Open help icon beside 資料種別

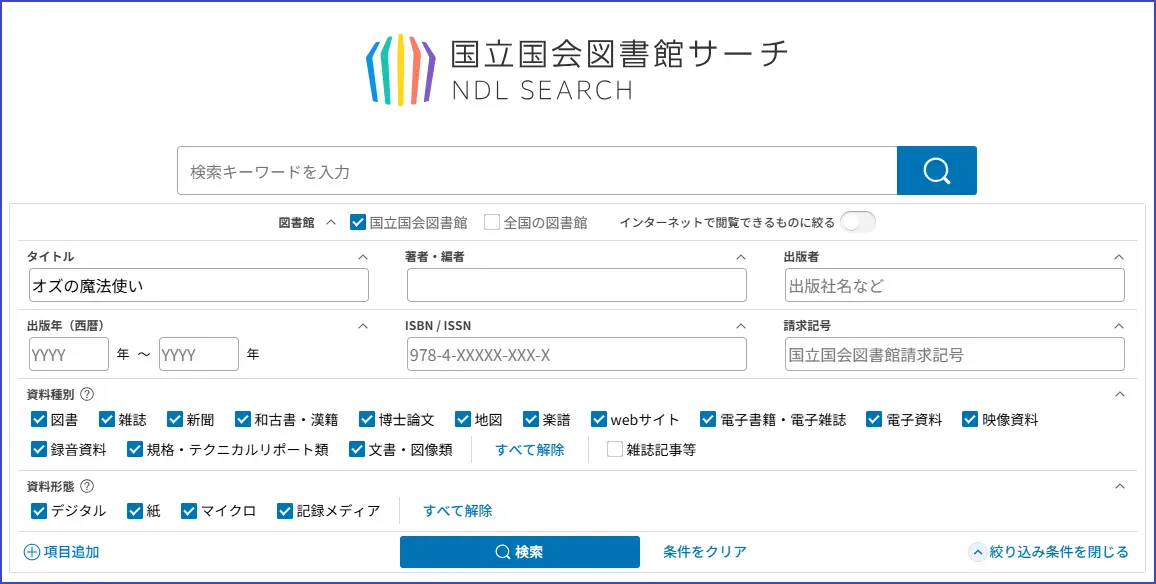click(87, 395)
